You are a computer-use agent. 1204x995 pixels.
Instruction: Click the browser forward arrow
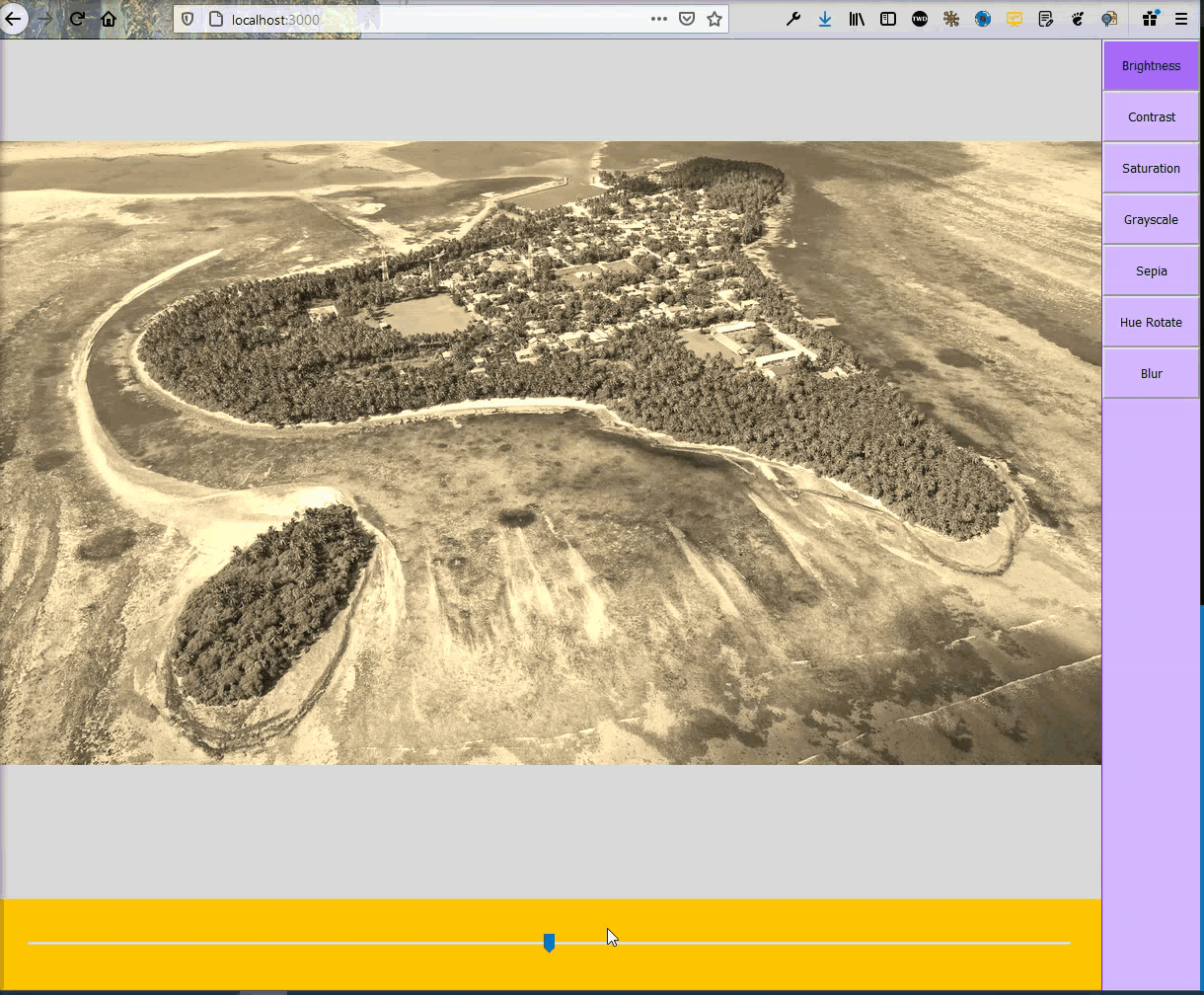pos(45,19)
